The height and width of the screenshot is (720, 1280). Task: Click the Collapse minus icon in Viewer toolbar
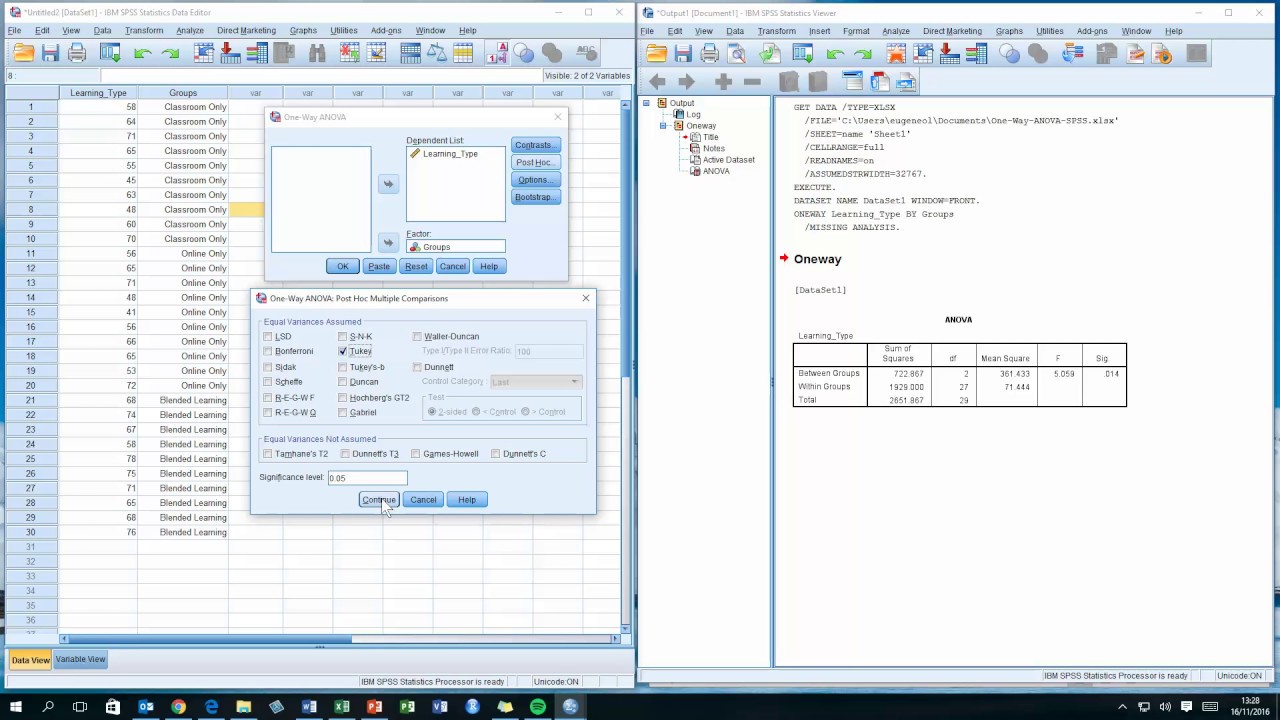pos(752,82)
